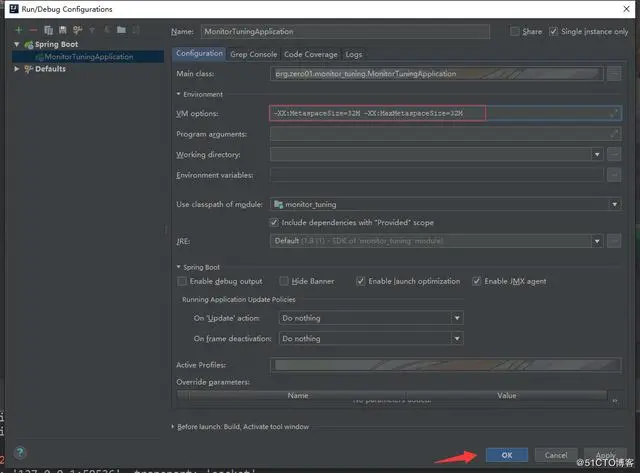Click the Name column header in Override parameters

tap(298, 395)
